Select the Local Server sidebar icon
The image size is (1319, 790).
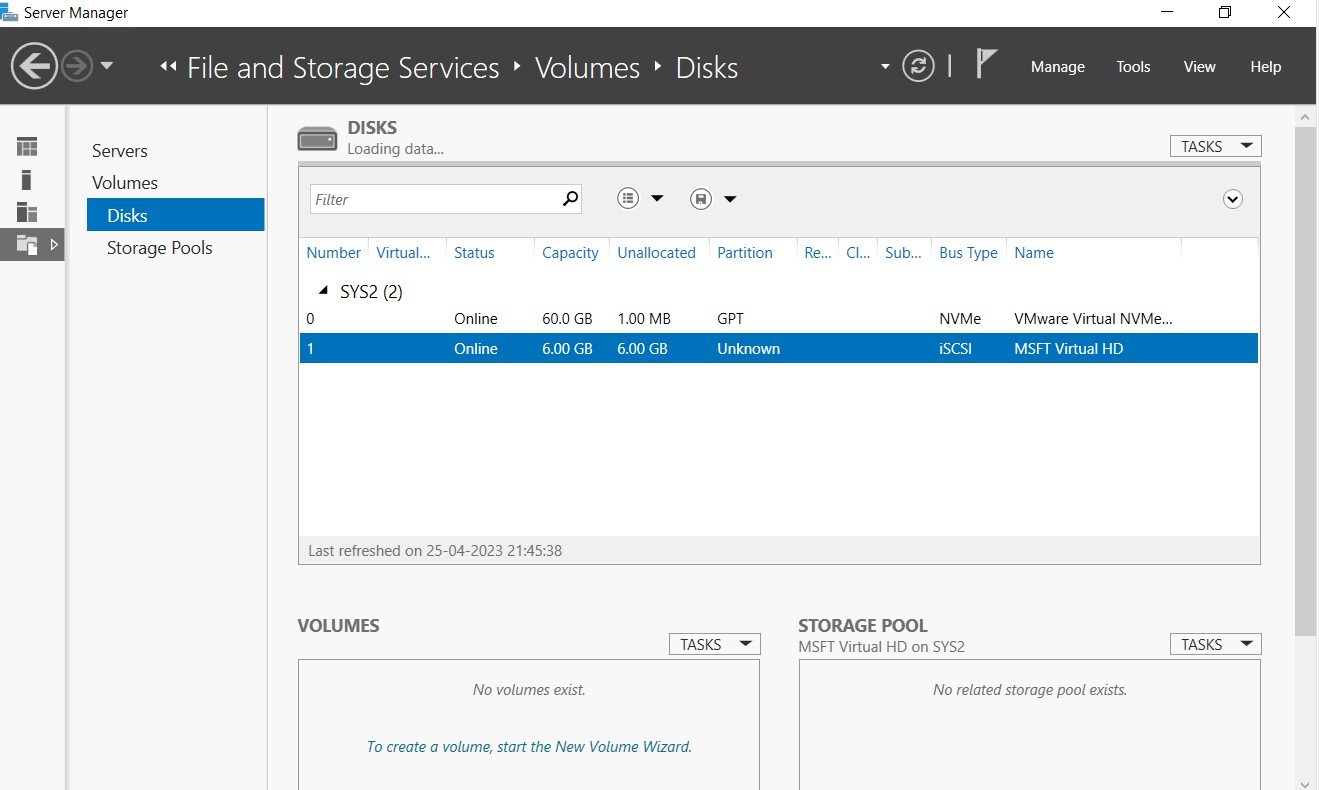click(x=27, y=180)
